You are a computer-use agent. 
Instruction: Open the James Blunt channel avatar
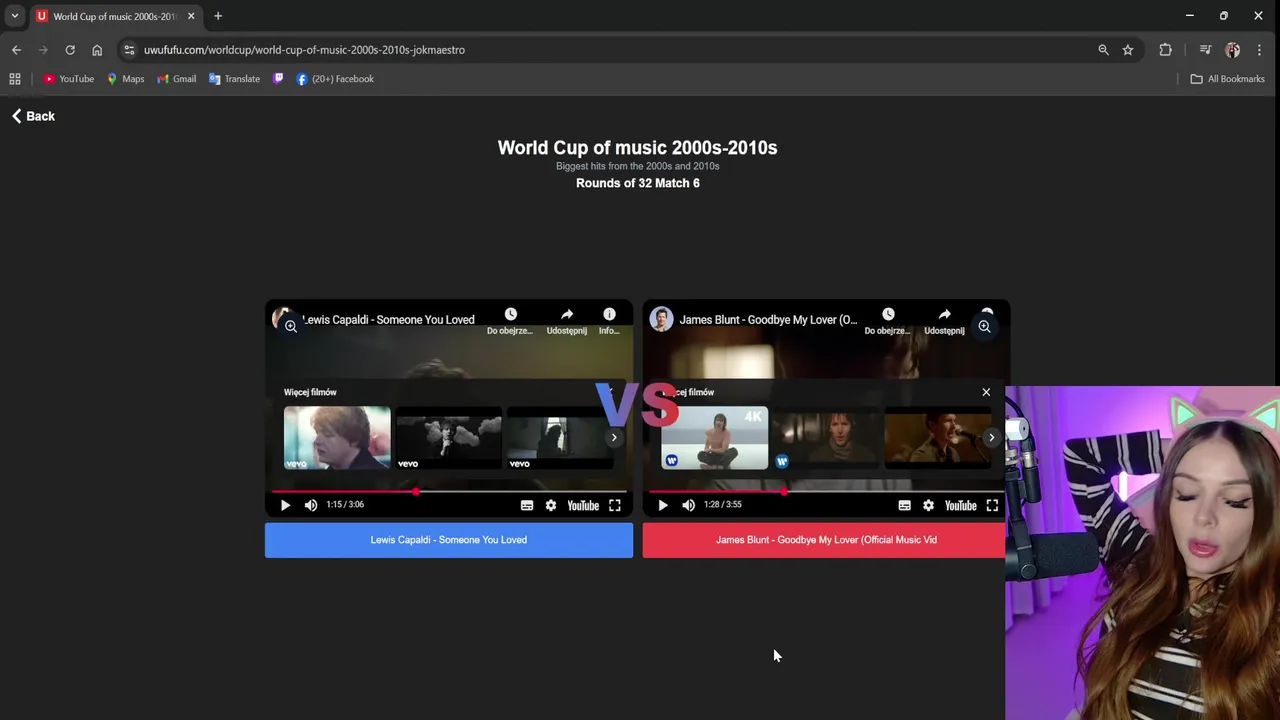(661, 319)
